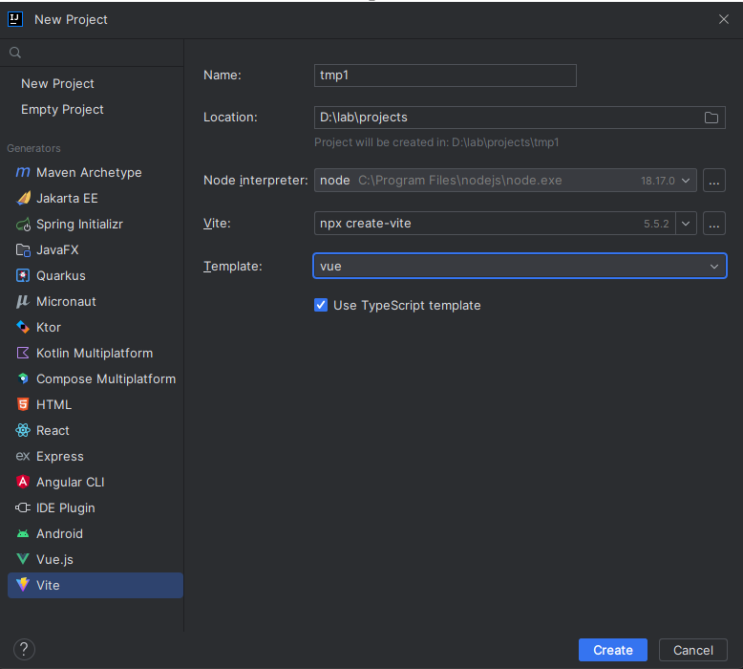Uncheck Use TypeScript template checkbox
This screenshot has width=743, height=669.
point(321,305)
